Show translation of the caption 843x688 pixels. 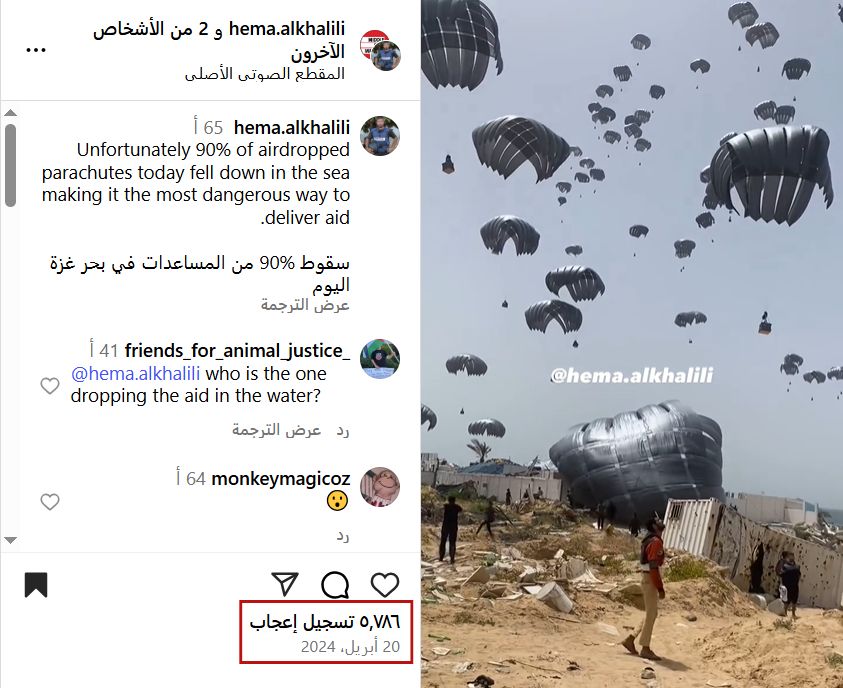pyautogui.click(x=305, y=305)
